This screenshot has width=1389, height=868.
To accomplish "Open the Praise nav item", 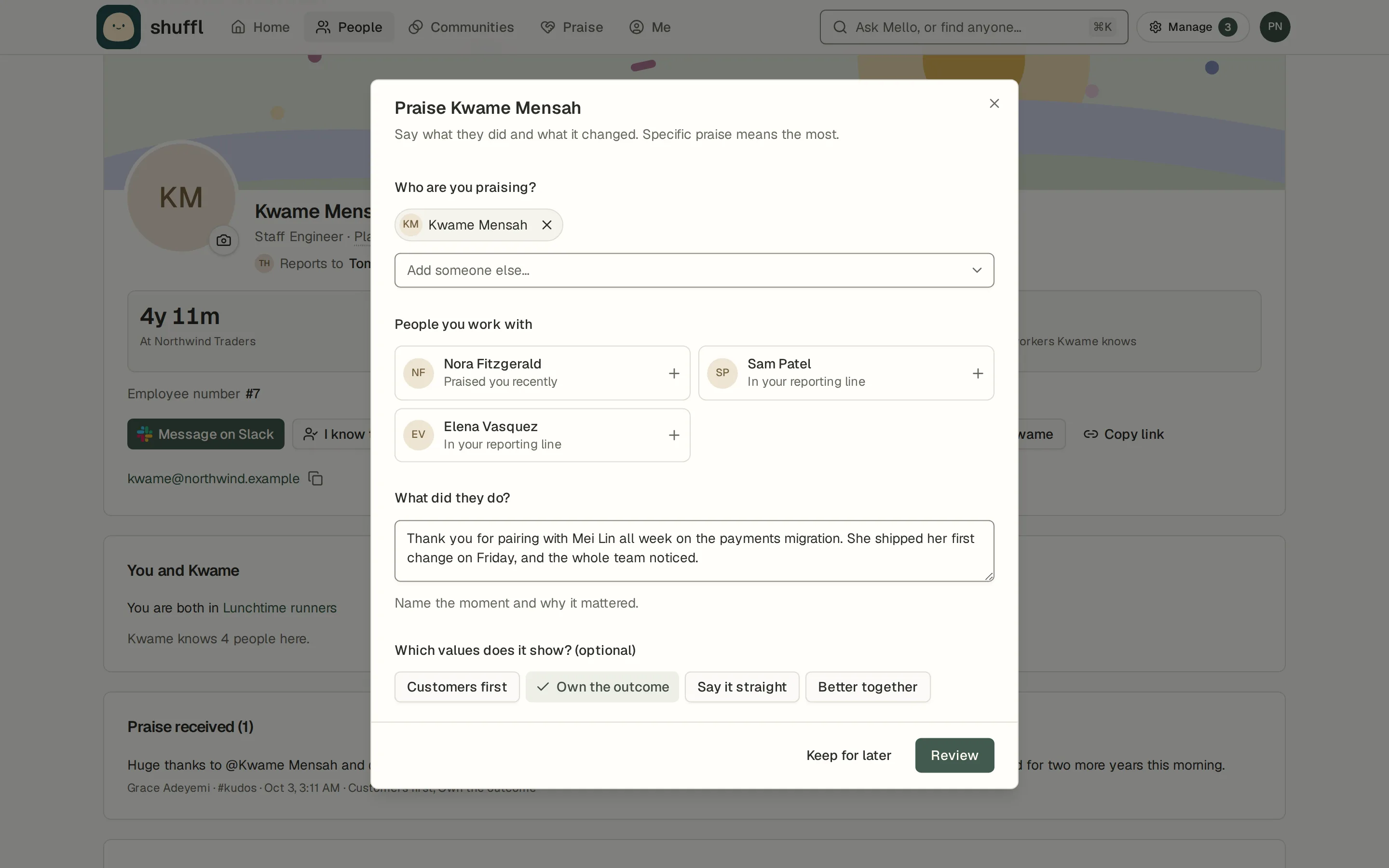I will point(572,27).
